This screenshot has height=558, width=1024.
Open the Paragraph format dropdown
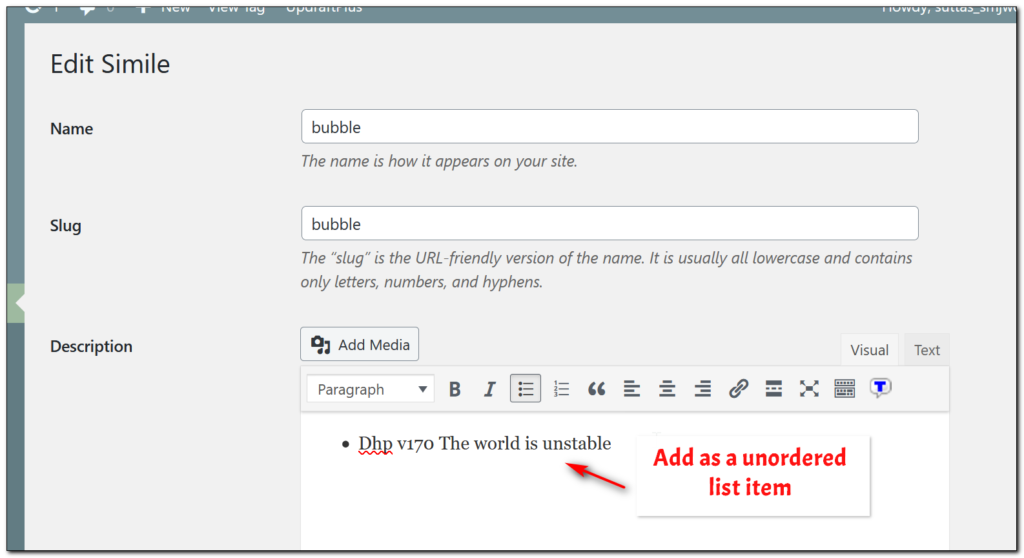[370, 389]
